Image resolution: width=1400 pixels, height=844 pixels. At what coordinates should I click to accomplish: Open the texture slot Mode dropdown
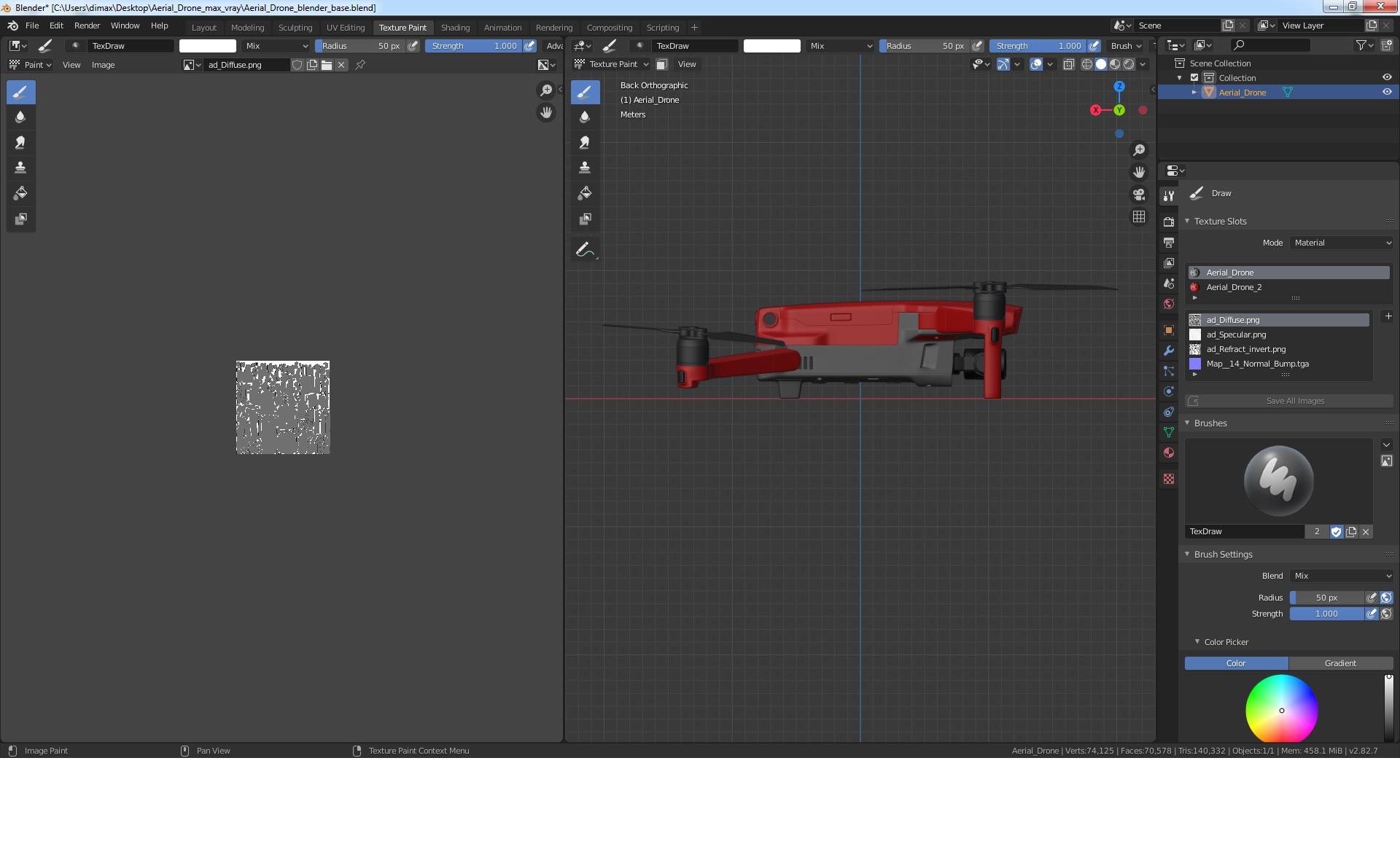pyautogui.click(x=1342, y=243)
